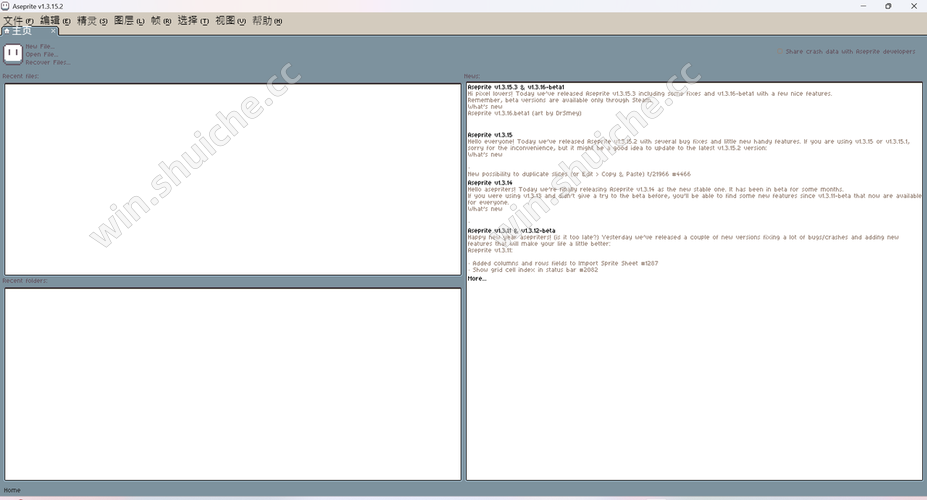The height and width of the screenshot is (500, 927).
Task: Open the Aseprite v1.3.15.3 & v1.3.16-beta1 news headline
Action: click(x=516, y=87)
